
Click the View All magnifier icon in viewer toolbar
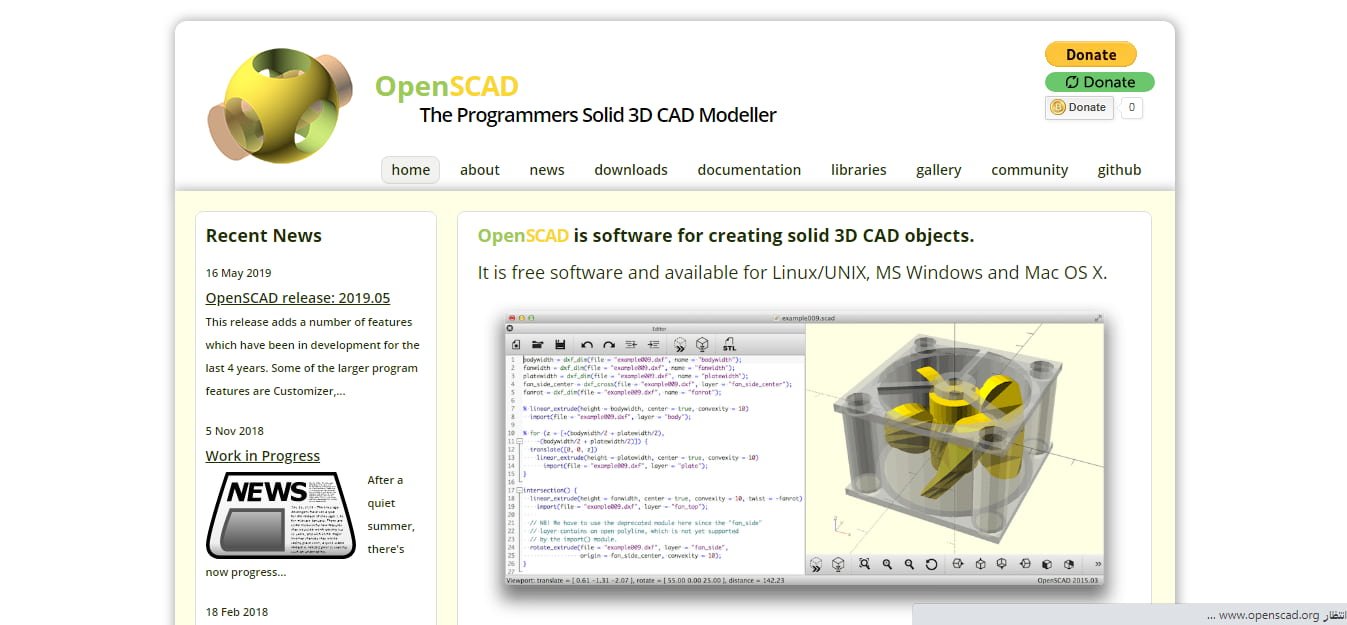[864, 564]
